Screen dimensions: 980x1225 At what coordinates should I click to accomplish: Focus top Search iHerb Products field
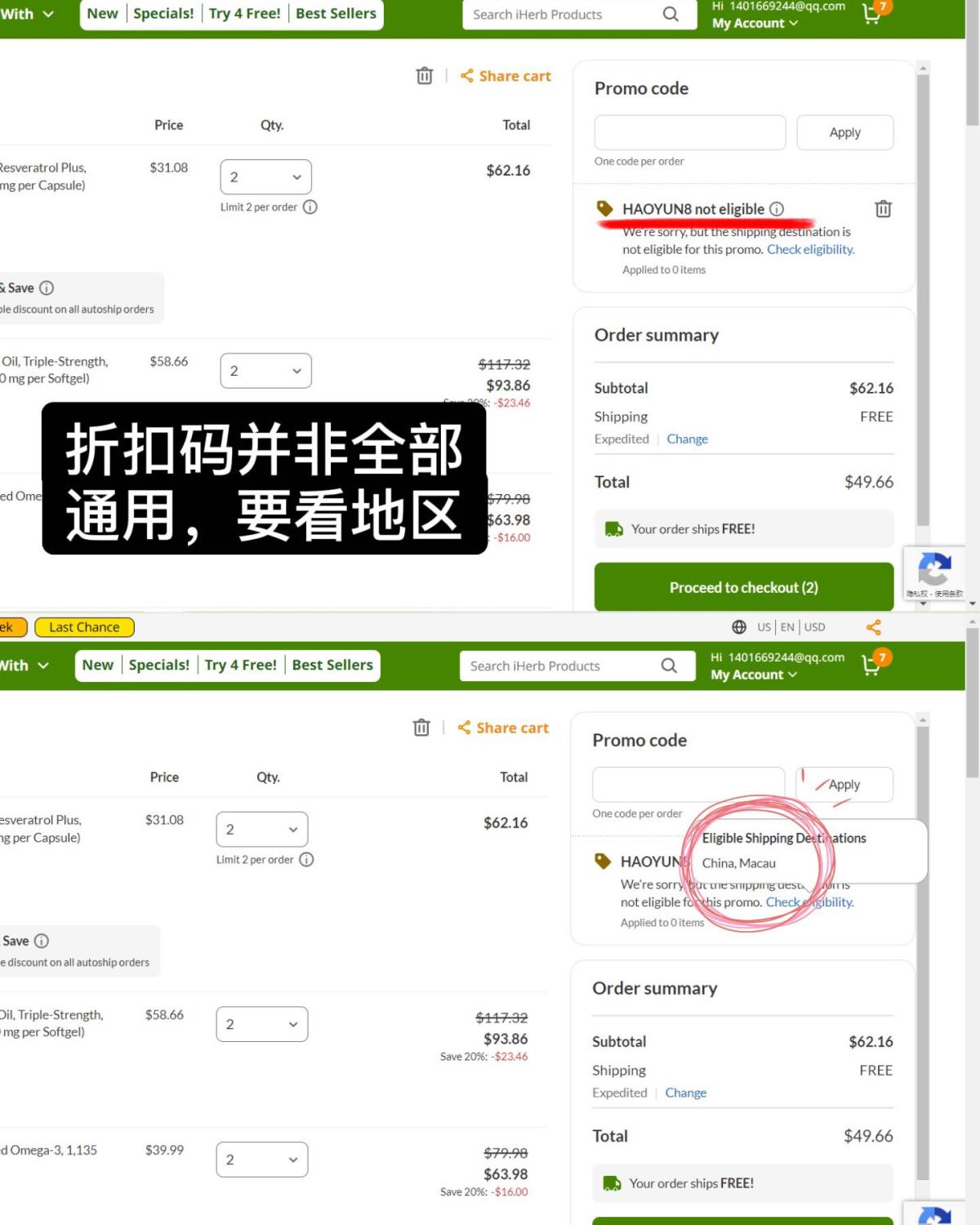coord(563,14)
